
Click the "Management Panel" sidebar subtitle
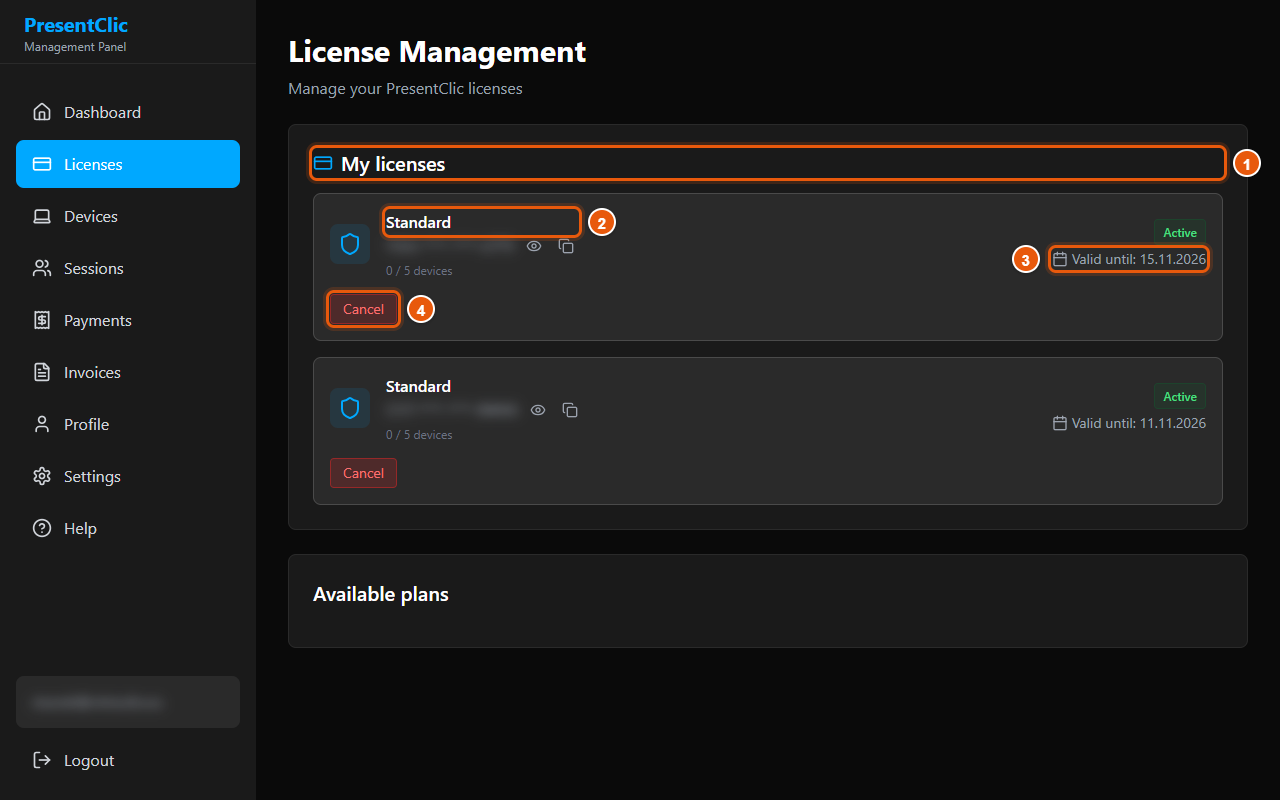75,47
